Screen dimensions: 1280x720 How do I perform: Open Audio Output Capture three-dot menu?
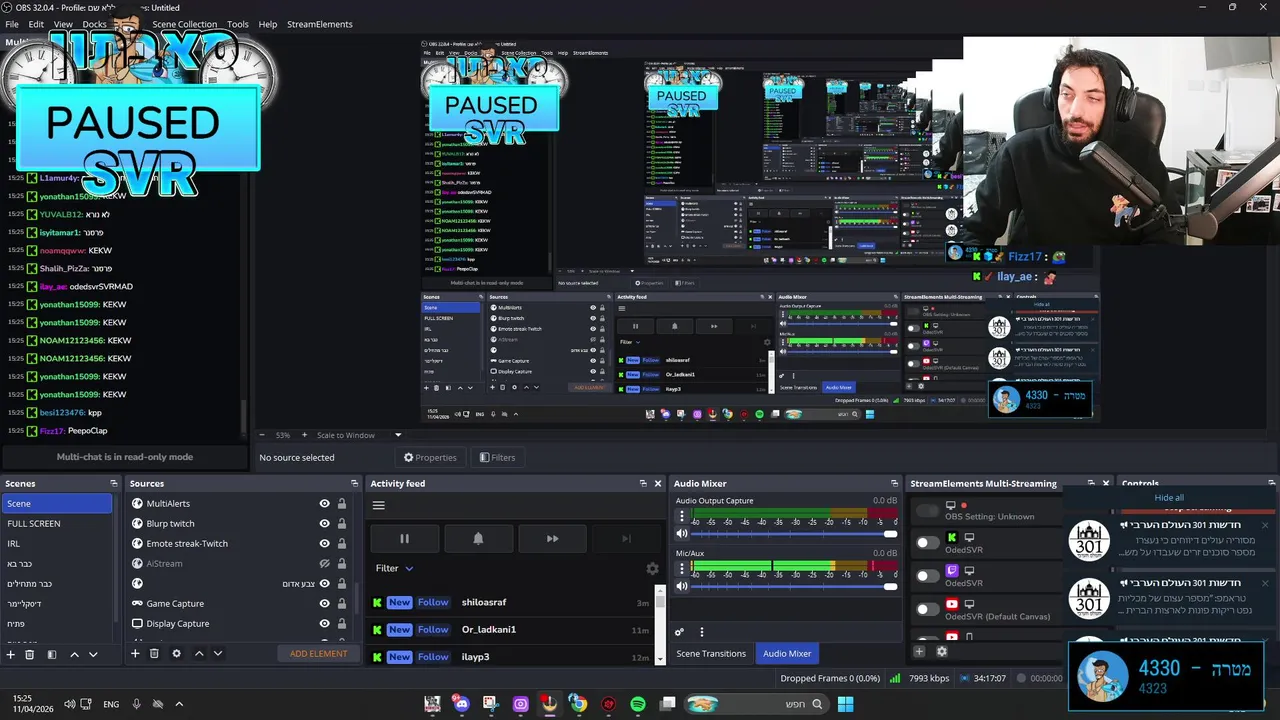[682, 517]
